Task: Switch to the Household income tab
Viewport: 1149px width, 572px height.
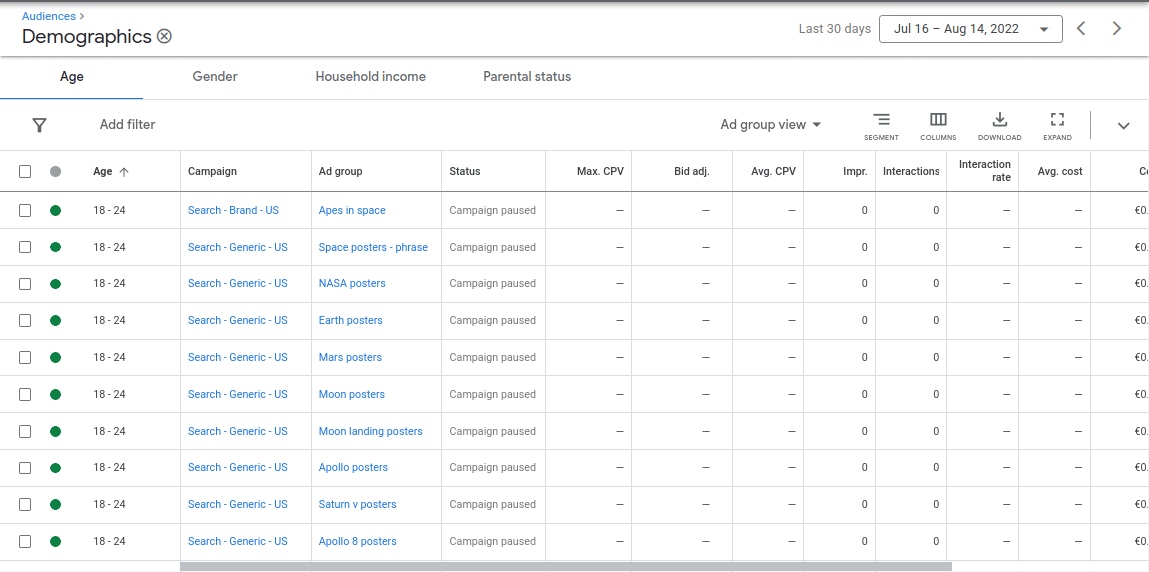Action: point(370,77)
